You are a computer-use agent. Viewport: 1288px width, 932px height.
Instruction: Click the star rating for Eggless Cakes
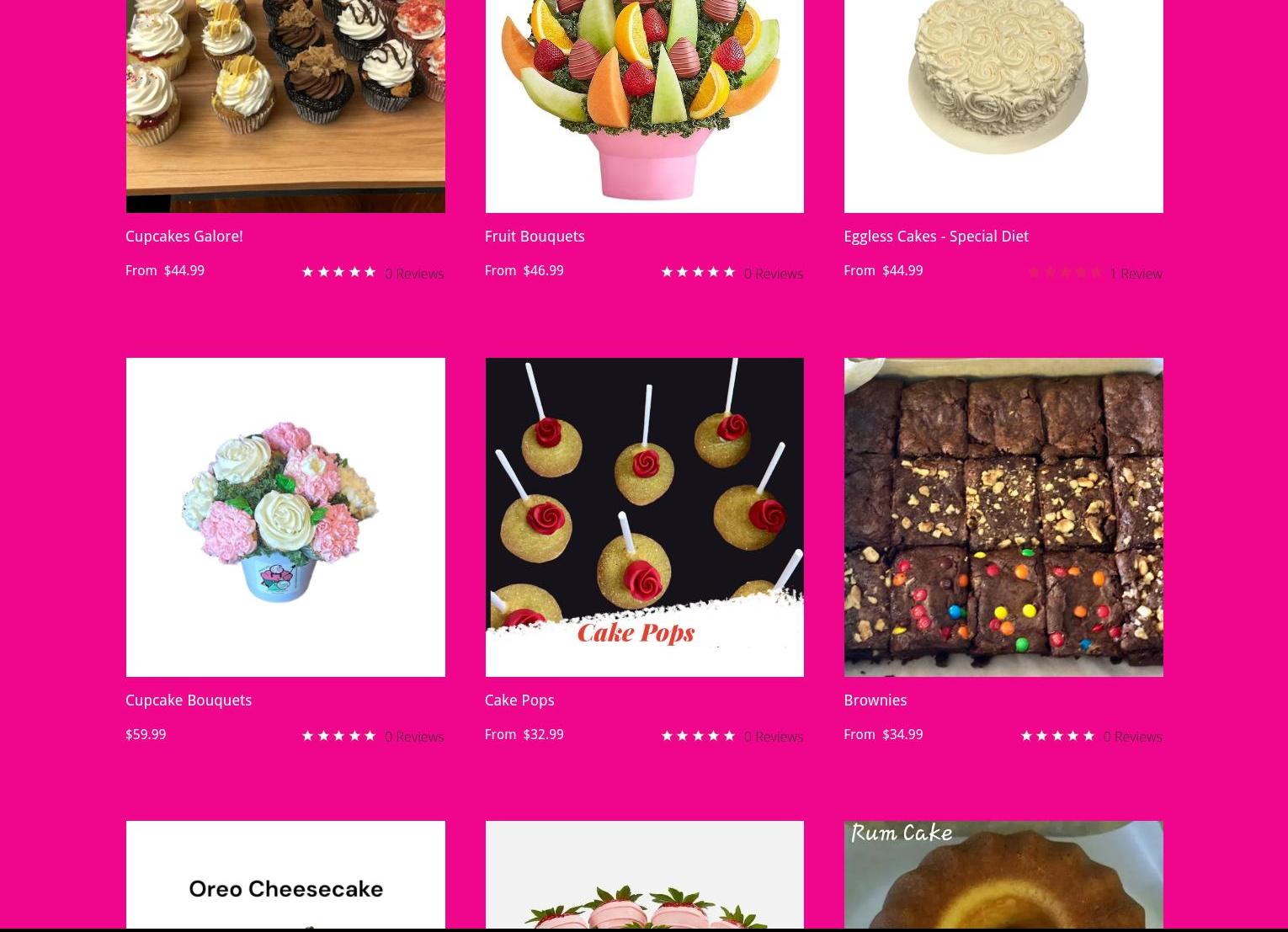click(x=1065, y=272)
